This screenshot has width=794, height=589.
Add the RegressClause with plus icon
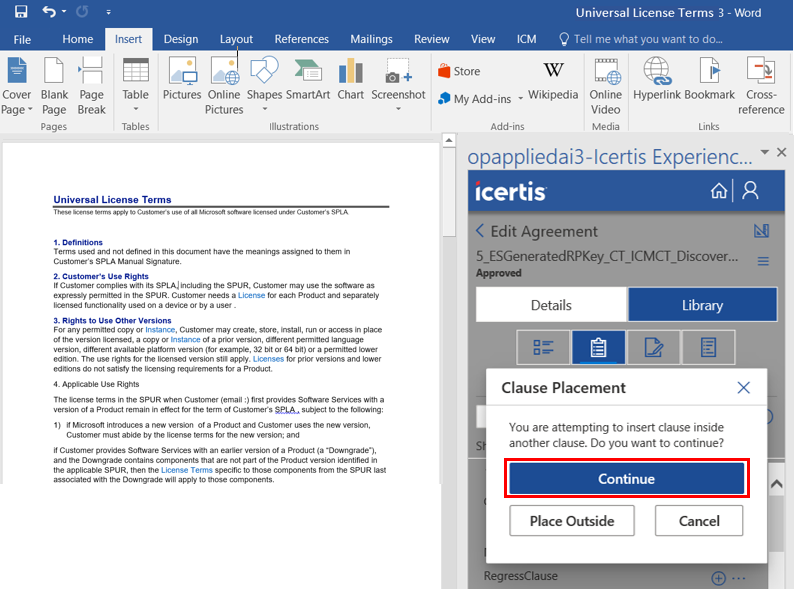tap(718, 578)
